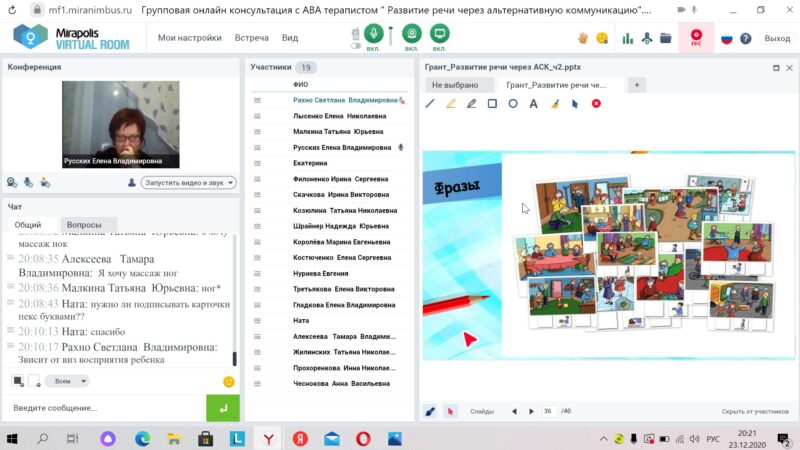The image size is (800, 450).
Task: Open row menu for Ната participant
Action: point(257,320)
